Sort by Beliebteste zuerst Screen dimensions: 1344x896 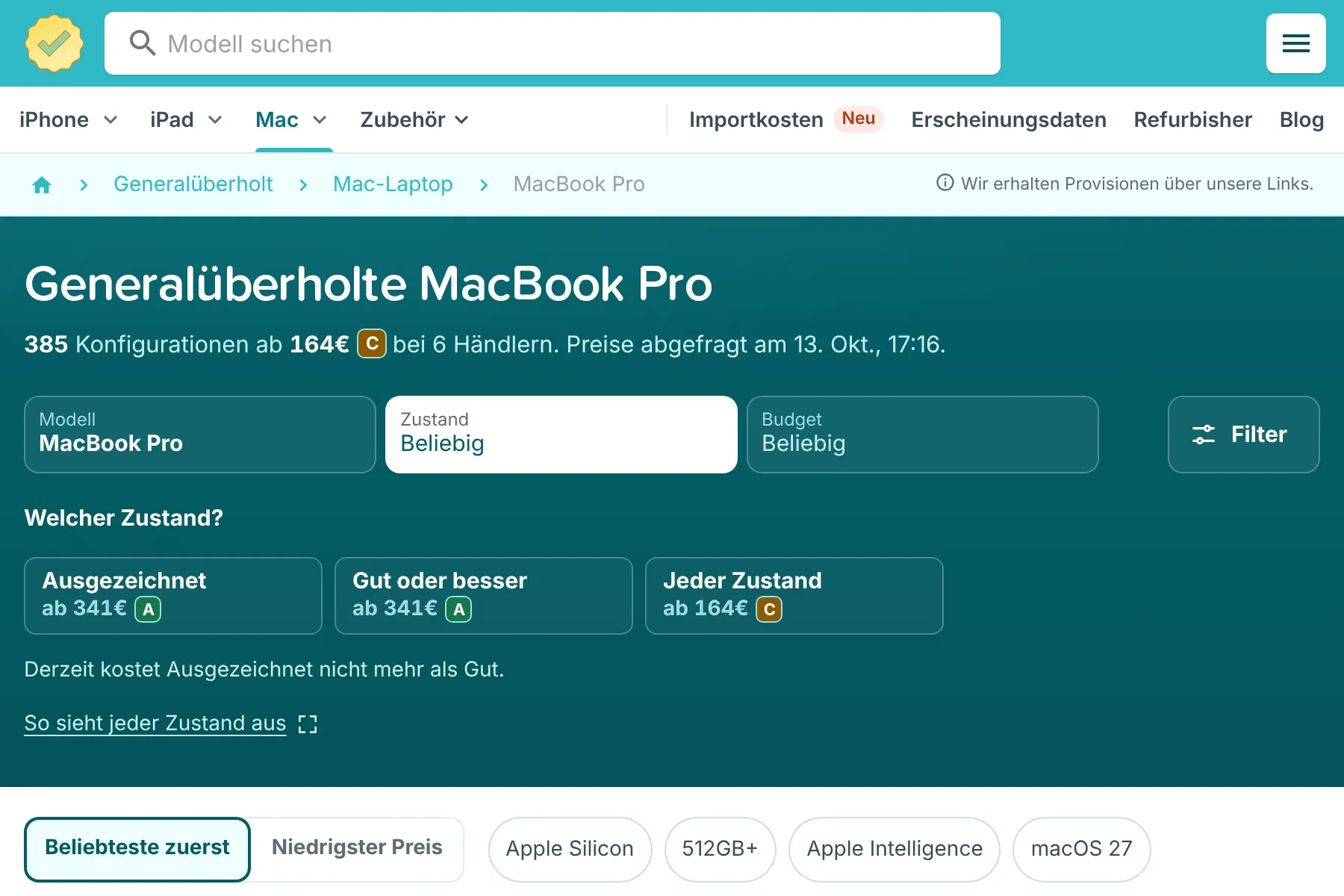137,849
